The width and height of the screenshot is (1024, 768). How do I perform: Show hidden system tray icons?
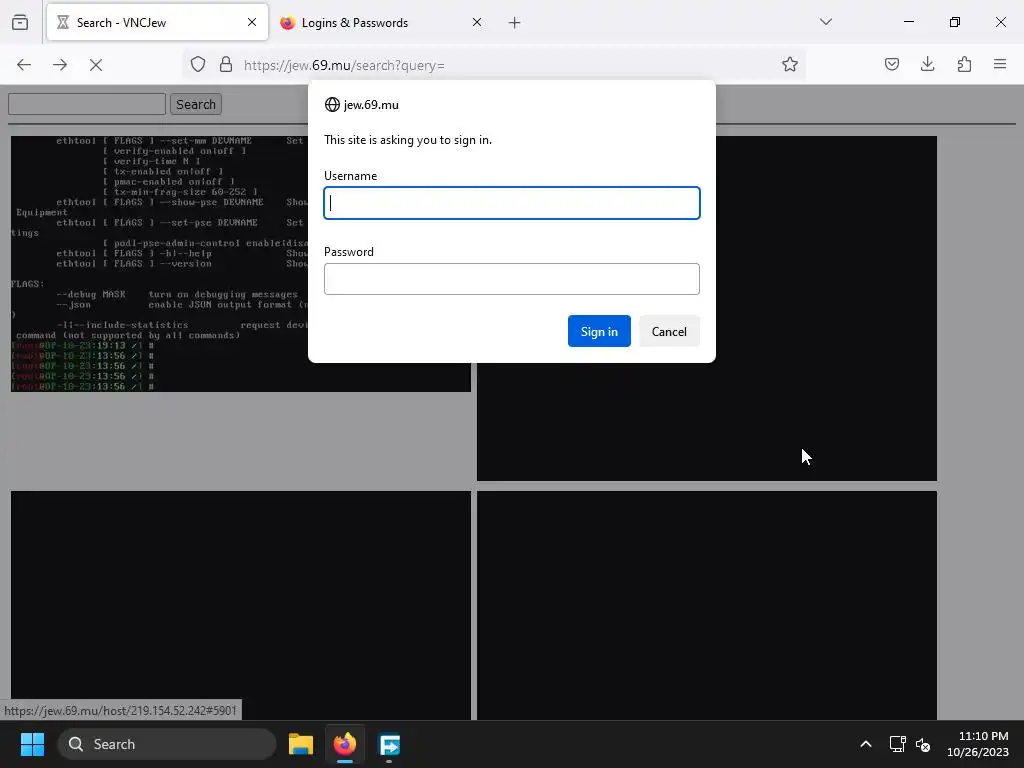point(866,744)
